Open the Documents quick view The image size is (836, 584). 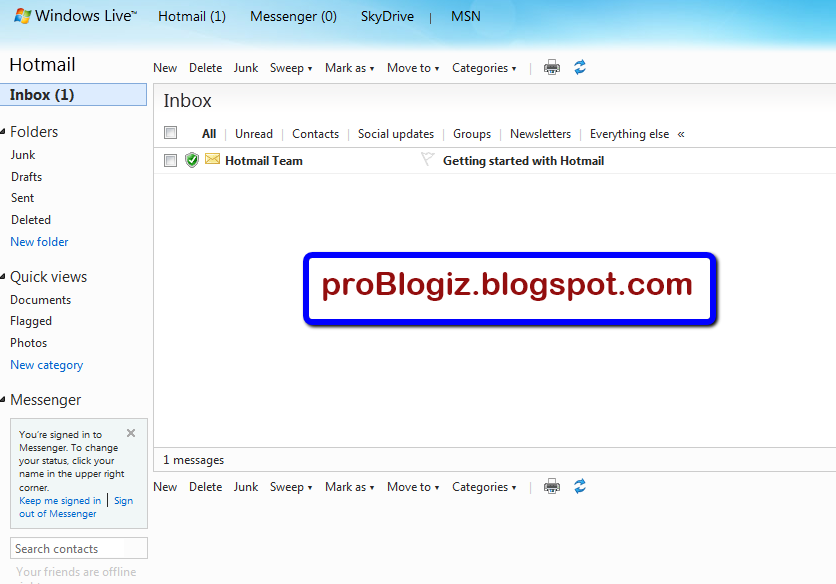pyautogui.click(x=41, y=300)
